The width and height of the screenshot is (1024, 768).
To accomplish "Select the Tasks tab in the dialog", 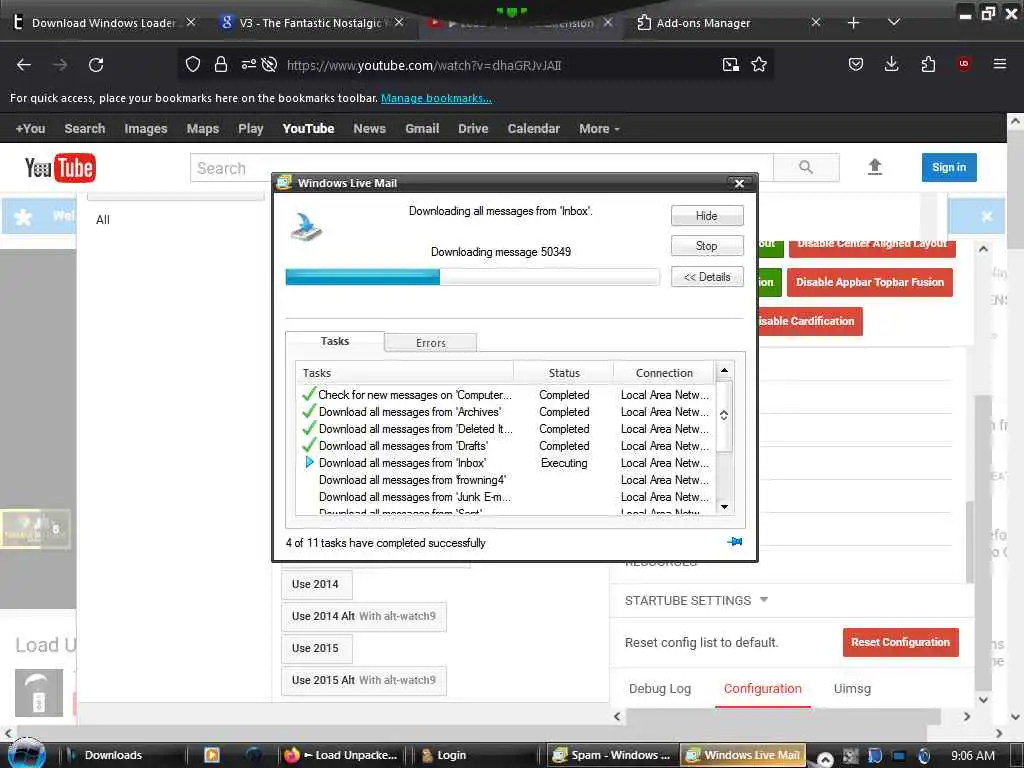I will click(x=335, y=341).
